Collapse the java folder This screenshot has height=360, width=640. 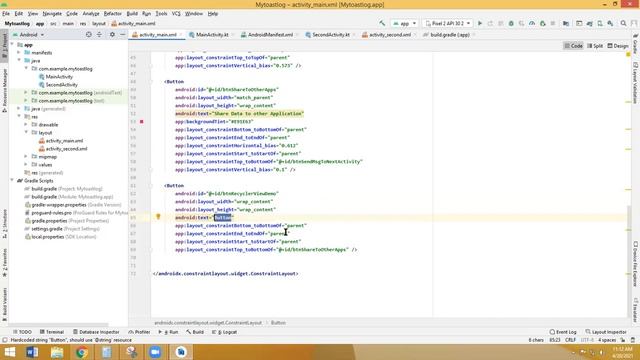tap(19, 60)
